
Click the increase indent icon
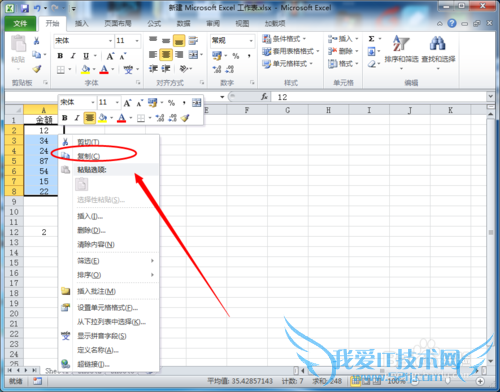pos(166,69)
